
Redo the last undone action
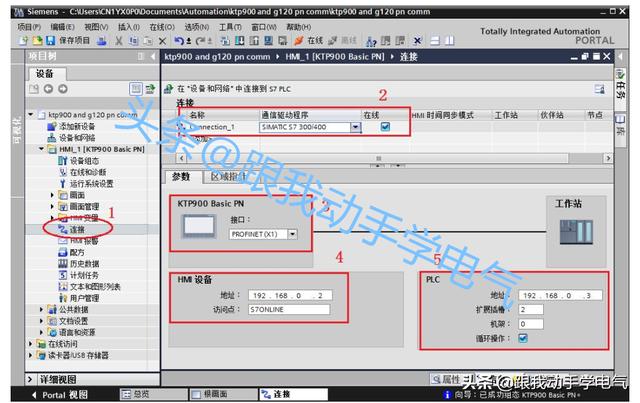point(201,40)
